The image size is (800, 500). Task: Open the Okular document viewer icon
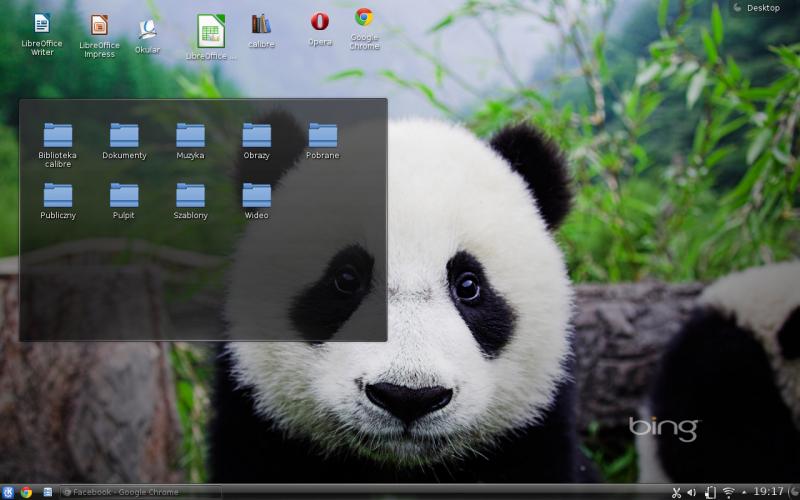coord(147,29)
